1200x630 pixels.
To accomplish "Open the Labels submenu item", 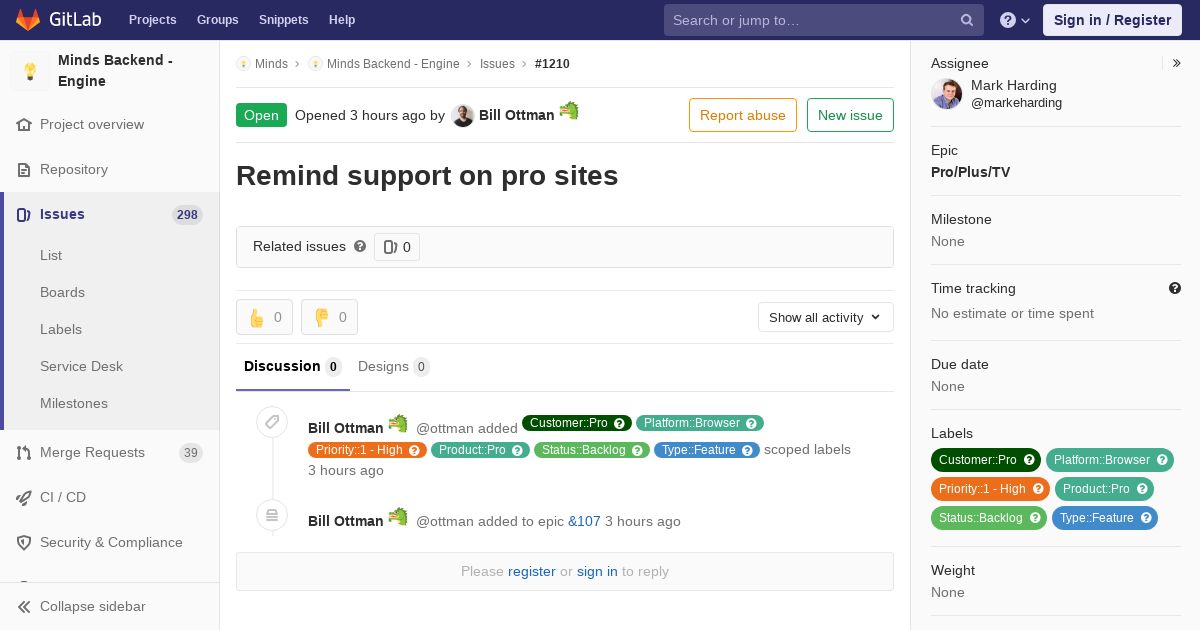I will pyautogui.click(x=61, y=329).
